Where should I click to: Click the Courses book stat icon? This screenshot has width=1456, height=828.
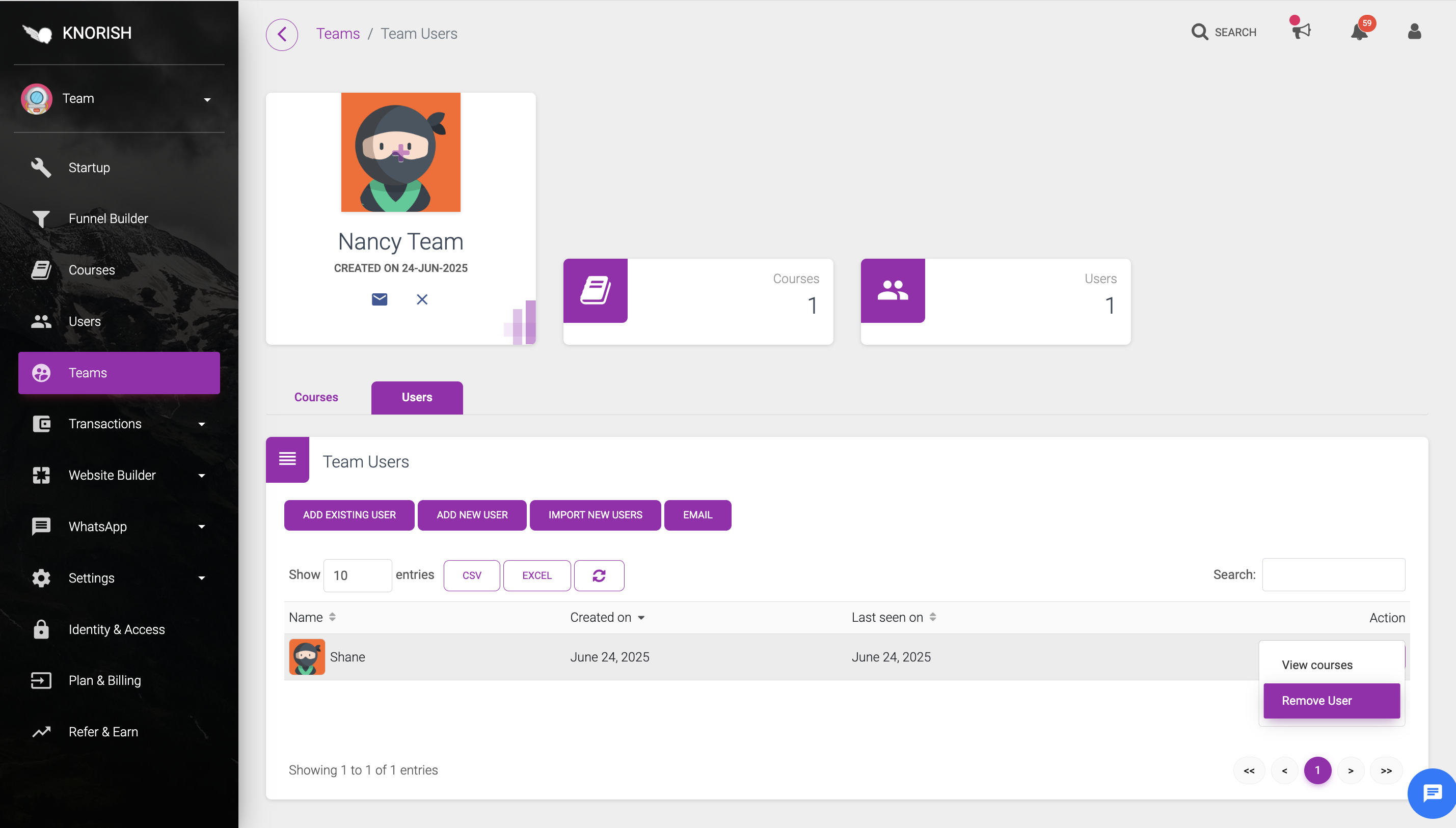[x=595, y=291]
